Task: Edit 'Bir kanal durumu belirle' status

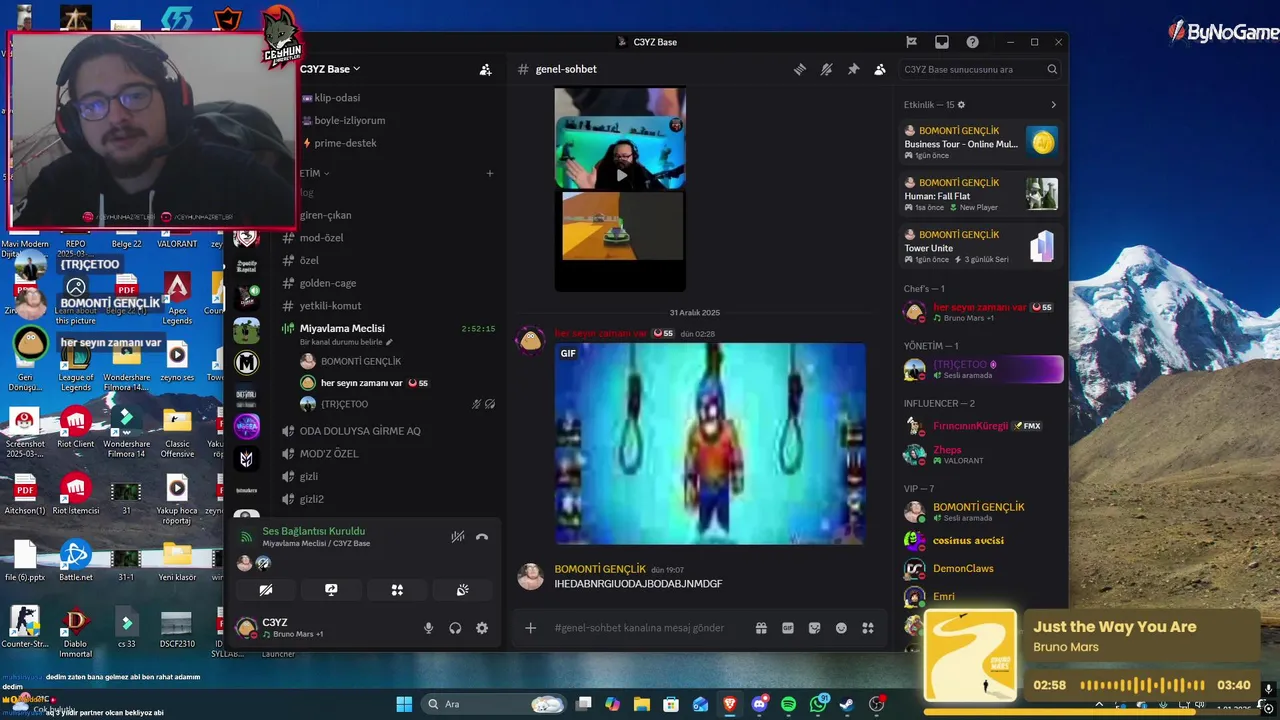Action: [346, 342]
